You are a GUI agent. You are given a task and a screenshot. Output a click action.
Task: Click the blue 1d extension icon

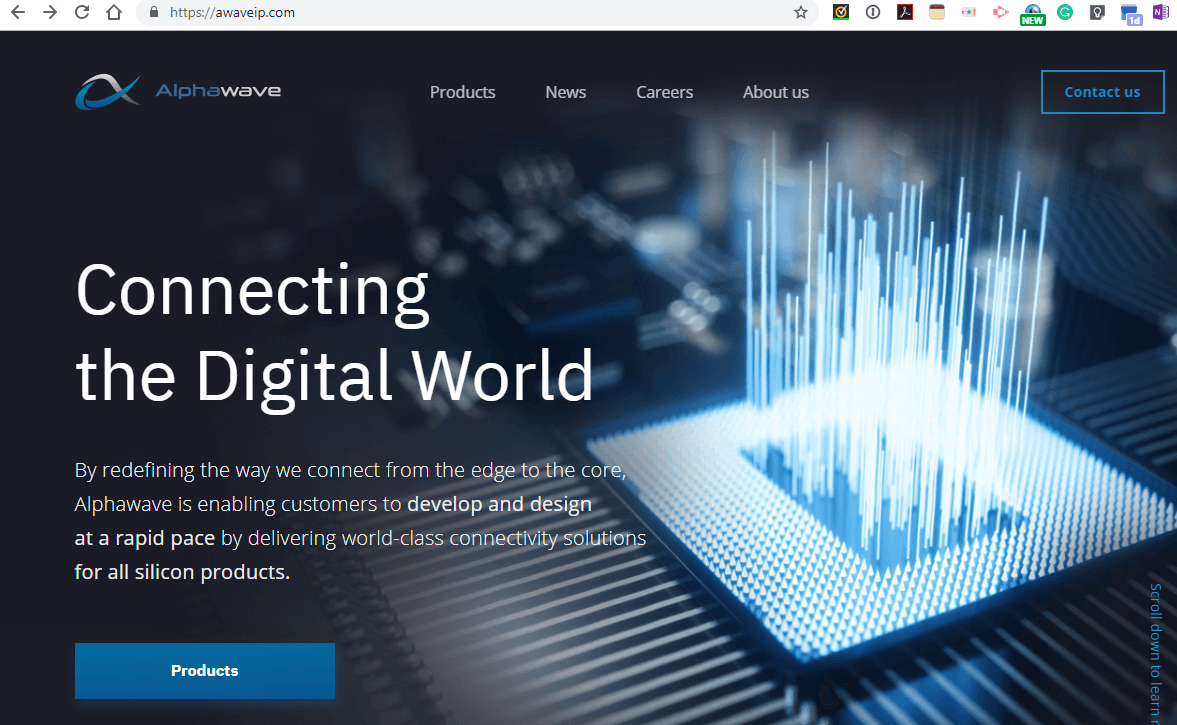[1130, 12]
